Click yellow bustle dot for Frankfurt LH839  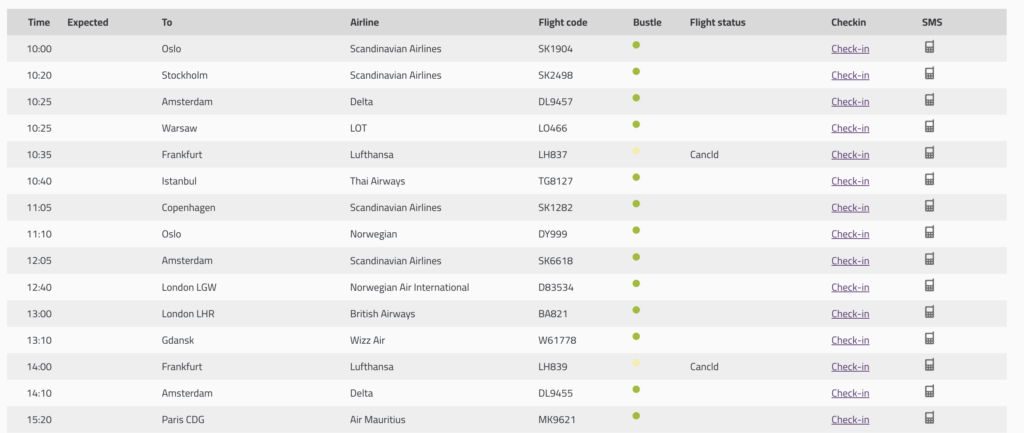pos(636,363)
